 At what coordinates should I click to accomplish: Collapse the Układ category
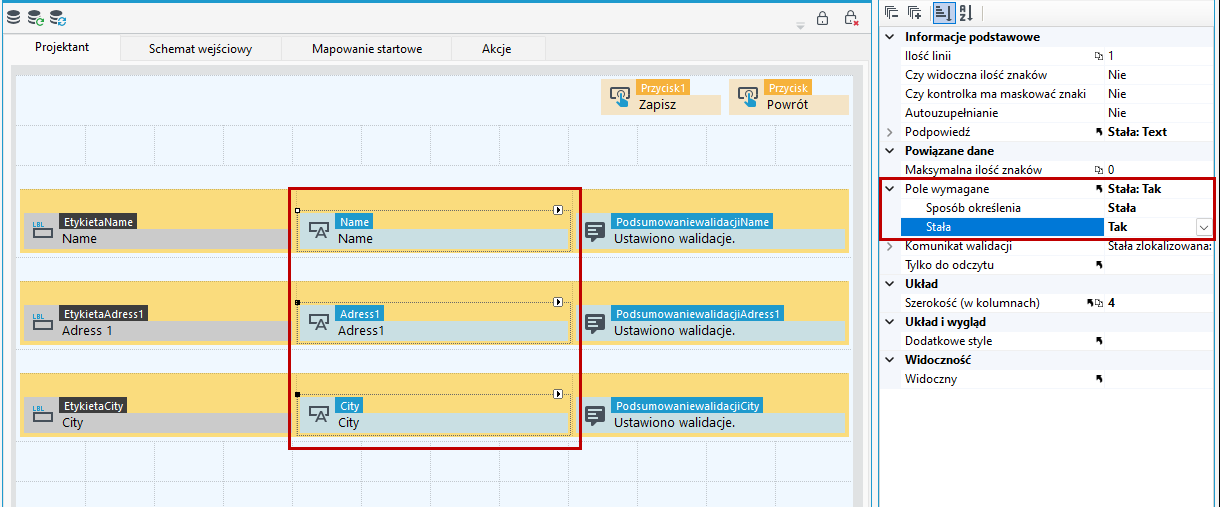pos(891,284)
